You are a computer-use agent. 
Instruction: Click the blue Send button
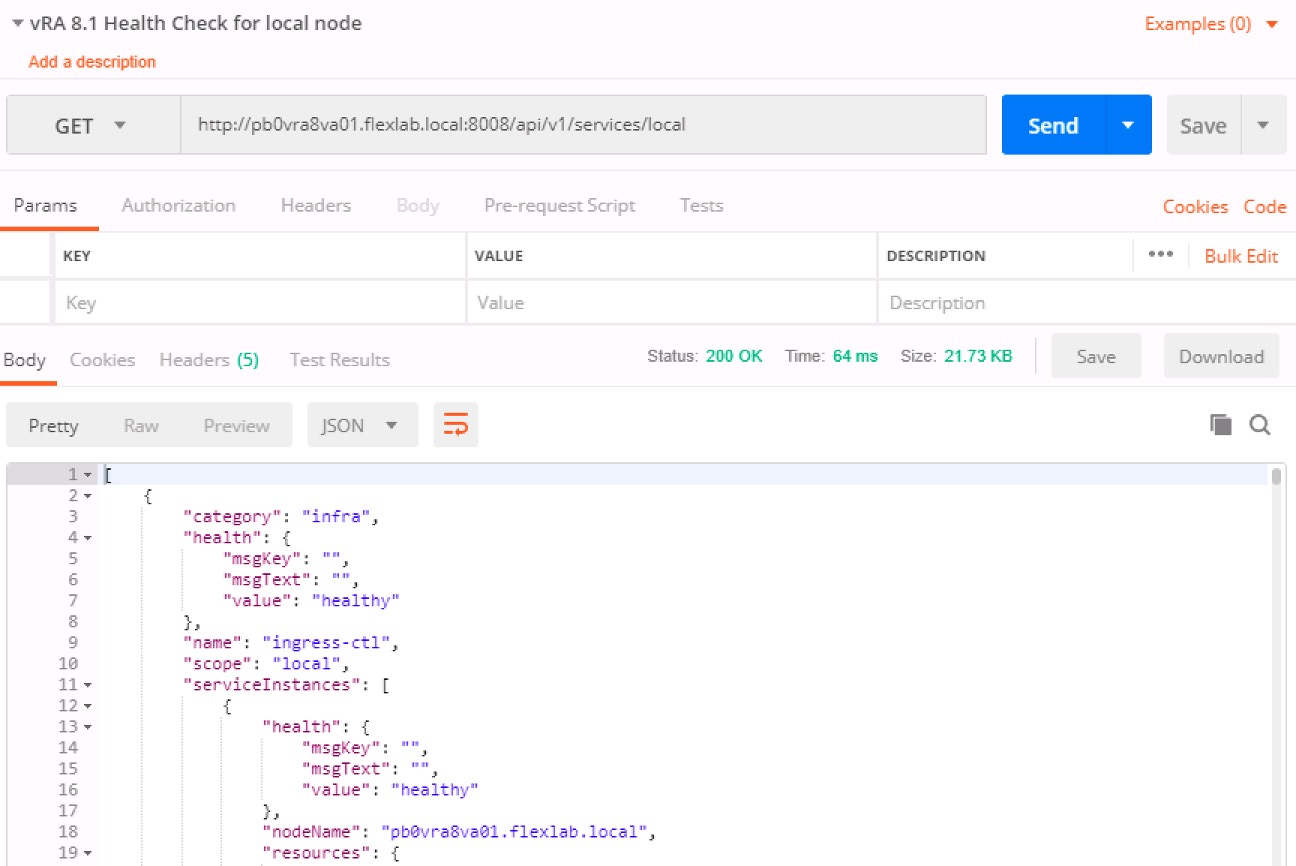(x=1053, y=125)
